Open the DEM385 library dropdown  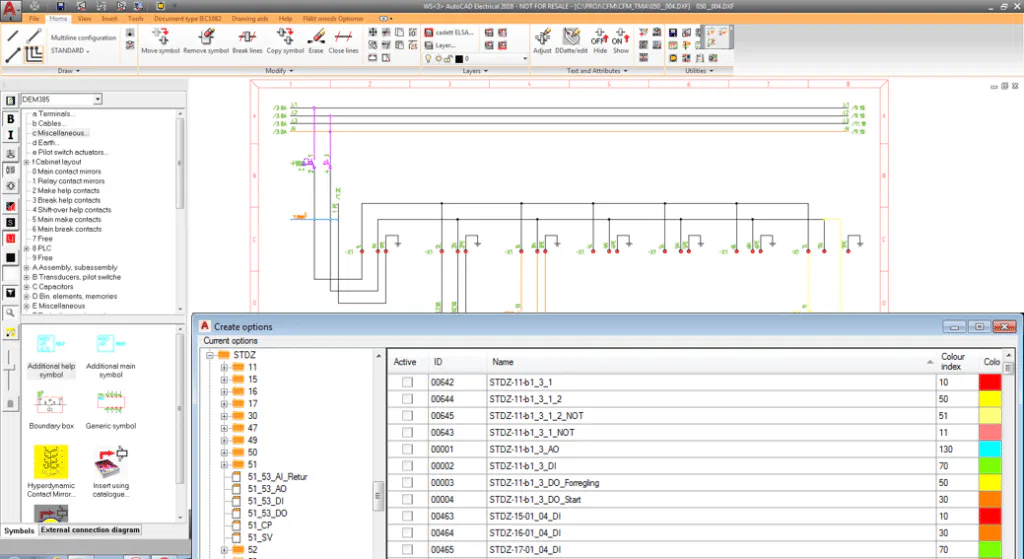pyautogui.click(x=97, y=99)
